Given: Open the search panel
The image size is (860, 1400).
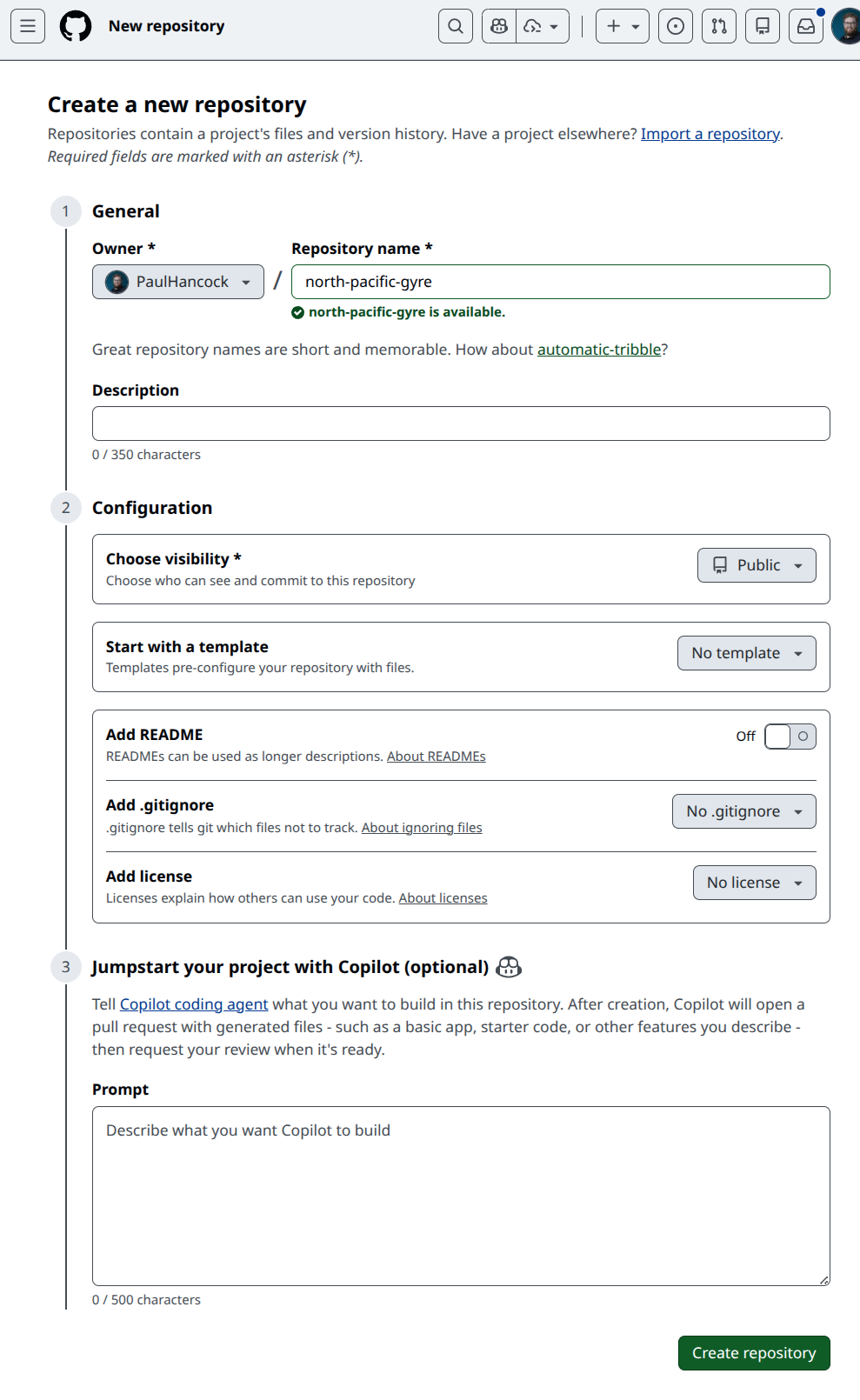Looking at the screenshot, I should point(455,26).
